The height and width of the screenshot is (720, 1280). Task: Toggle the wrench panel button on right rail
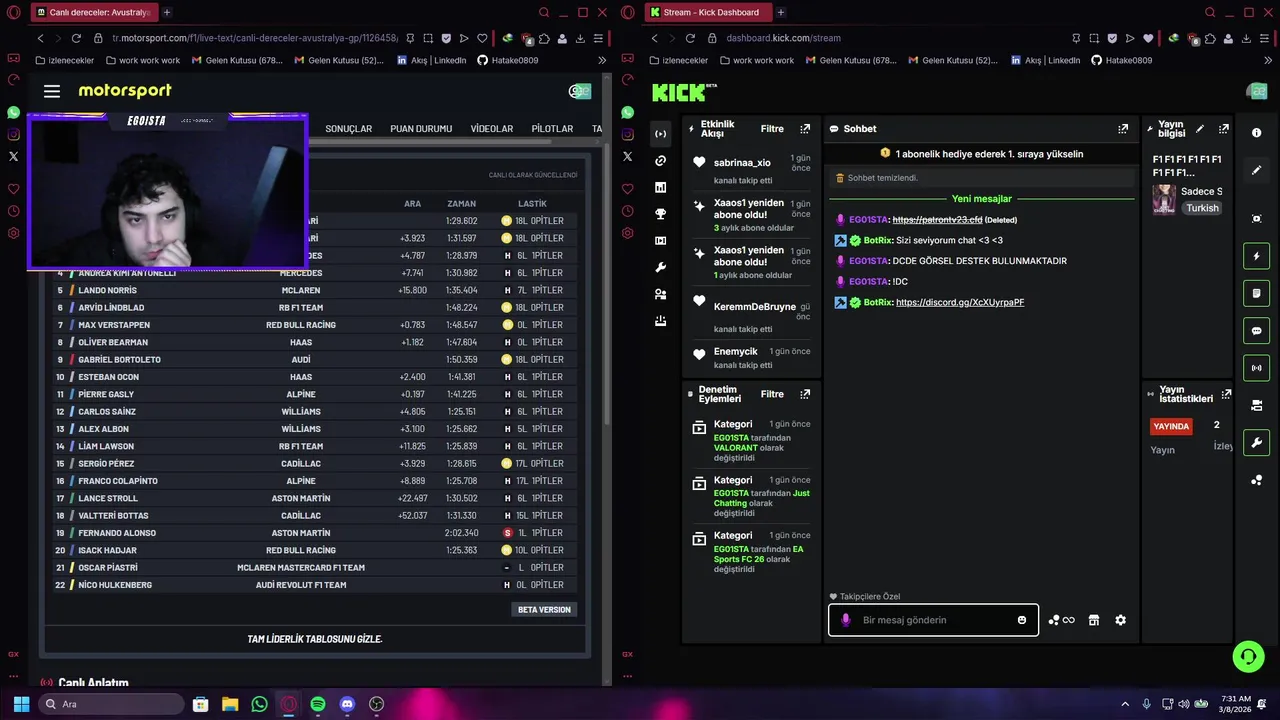coord(1257,443)
